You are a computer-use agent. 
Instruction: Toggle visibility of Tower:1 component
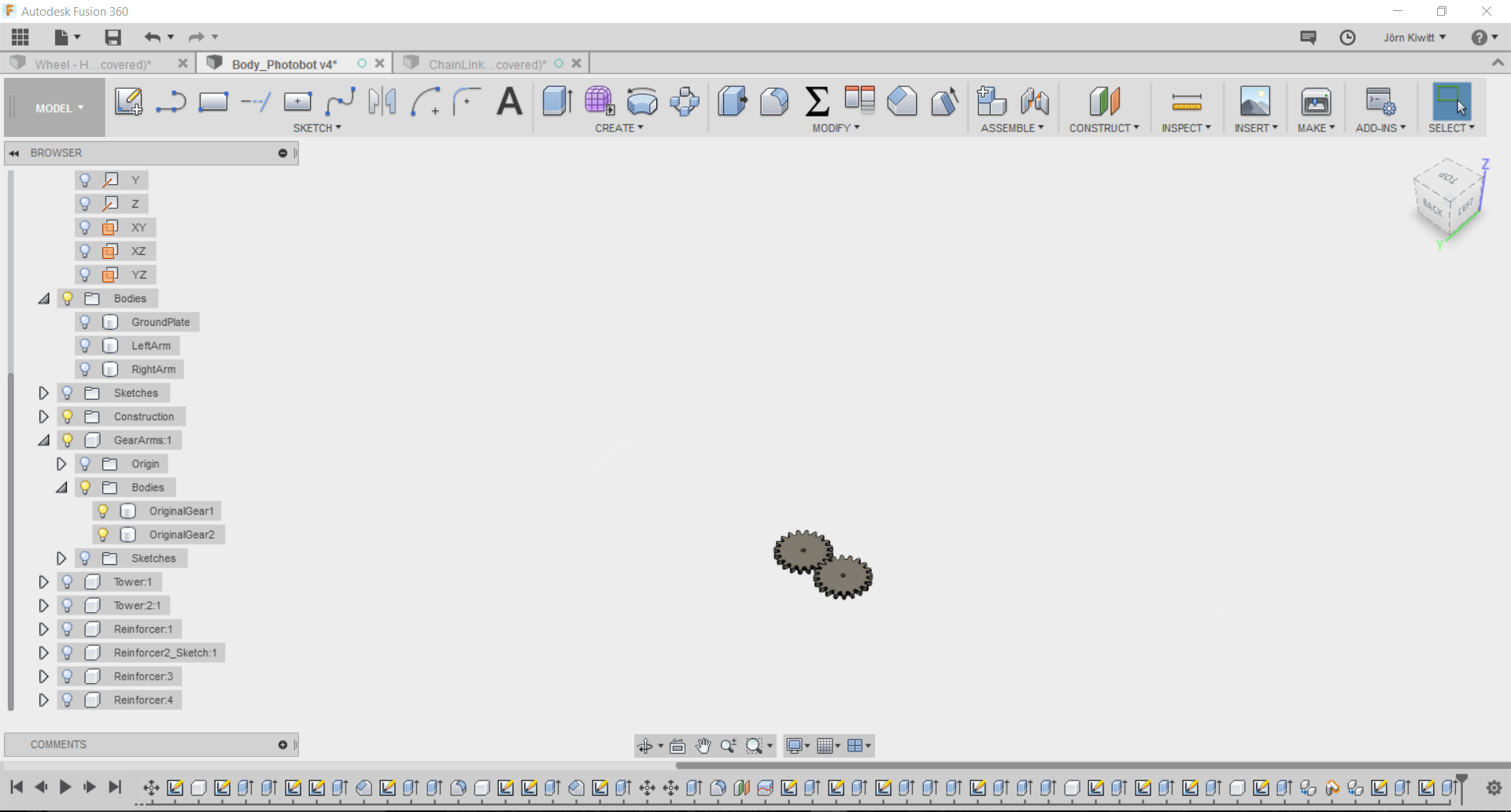[68, 581]
